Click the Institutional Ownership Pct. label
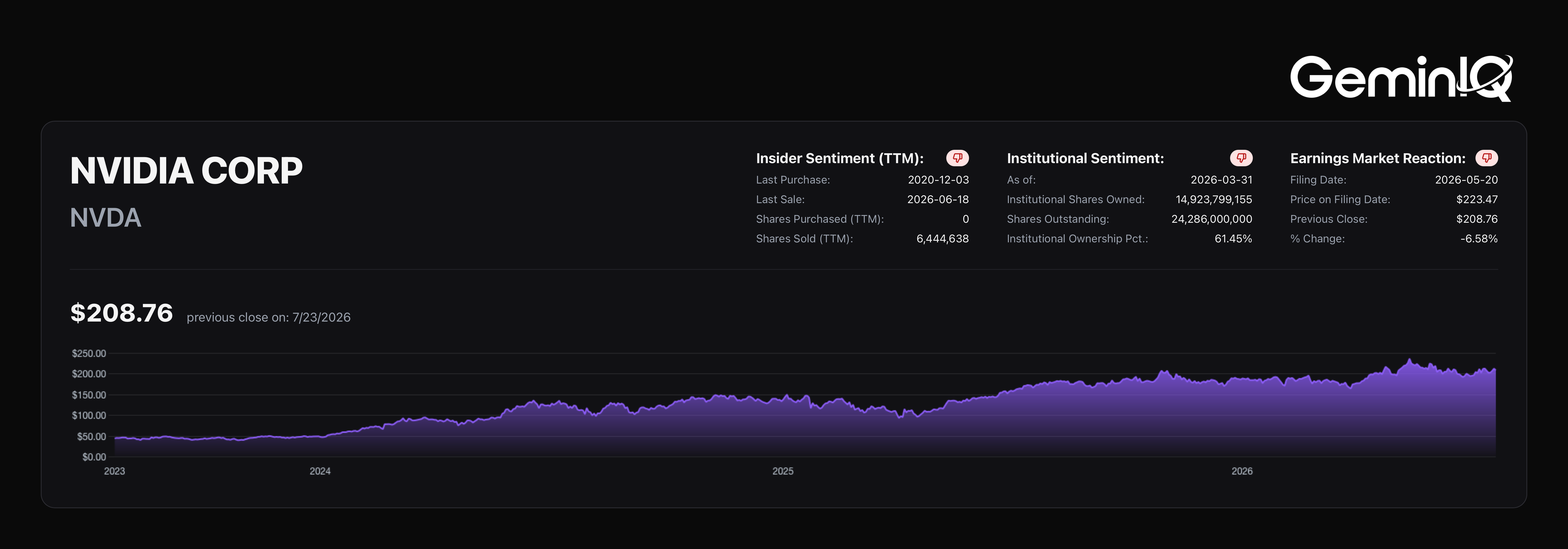The image size is (1568, 549). 1077,239
